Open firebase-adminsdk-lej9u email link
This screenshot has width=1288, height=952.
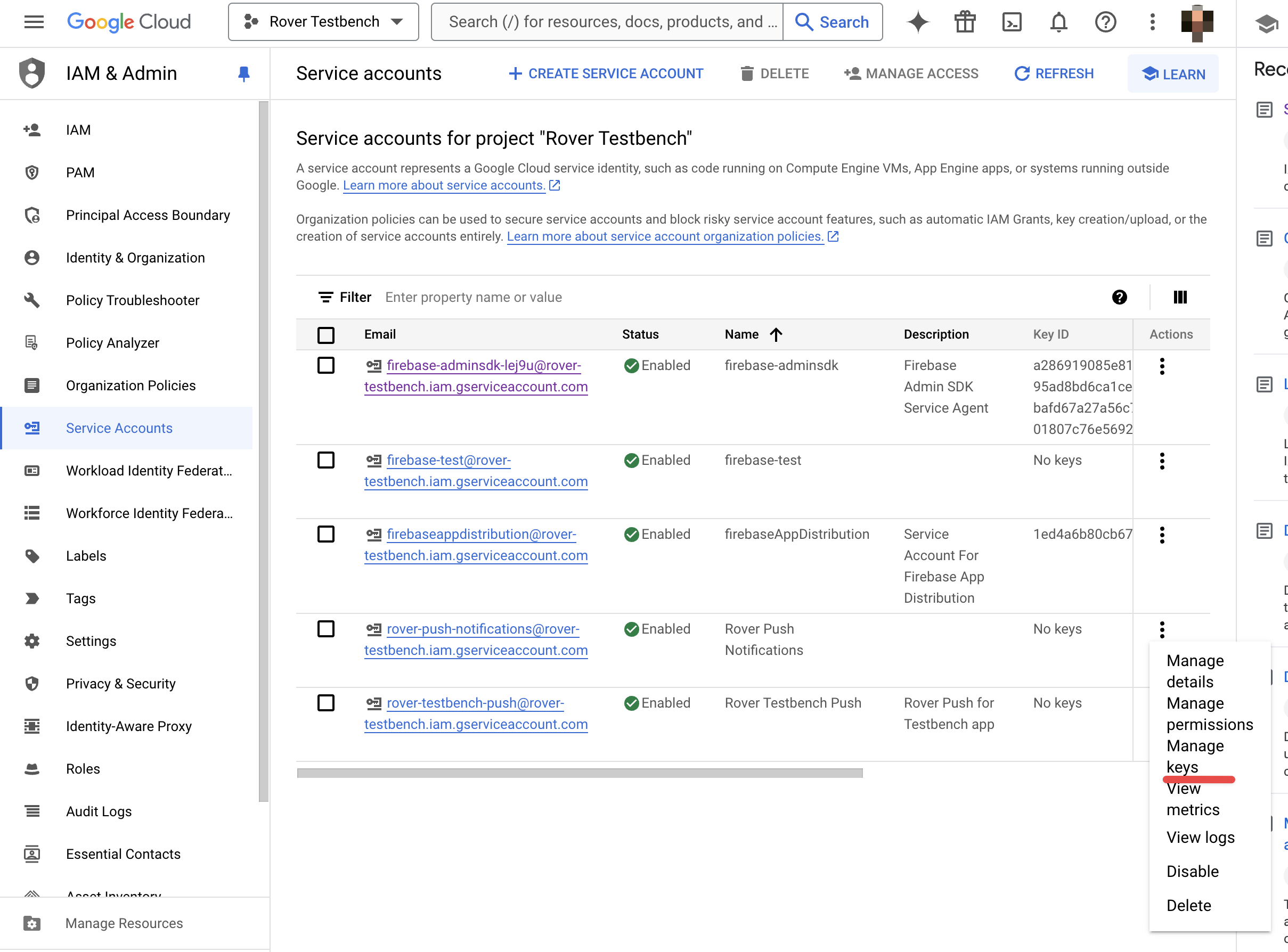click(476, 376)
